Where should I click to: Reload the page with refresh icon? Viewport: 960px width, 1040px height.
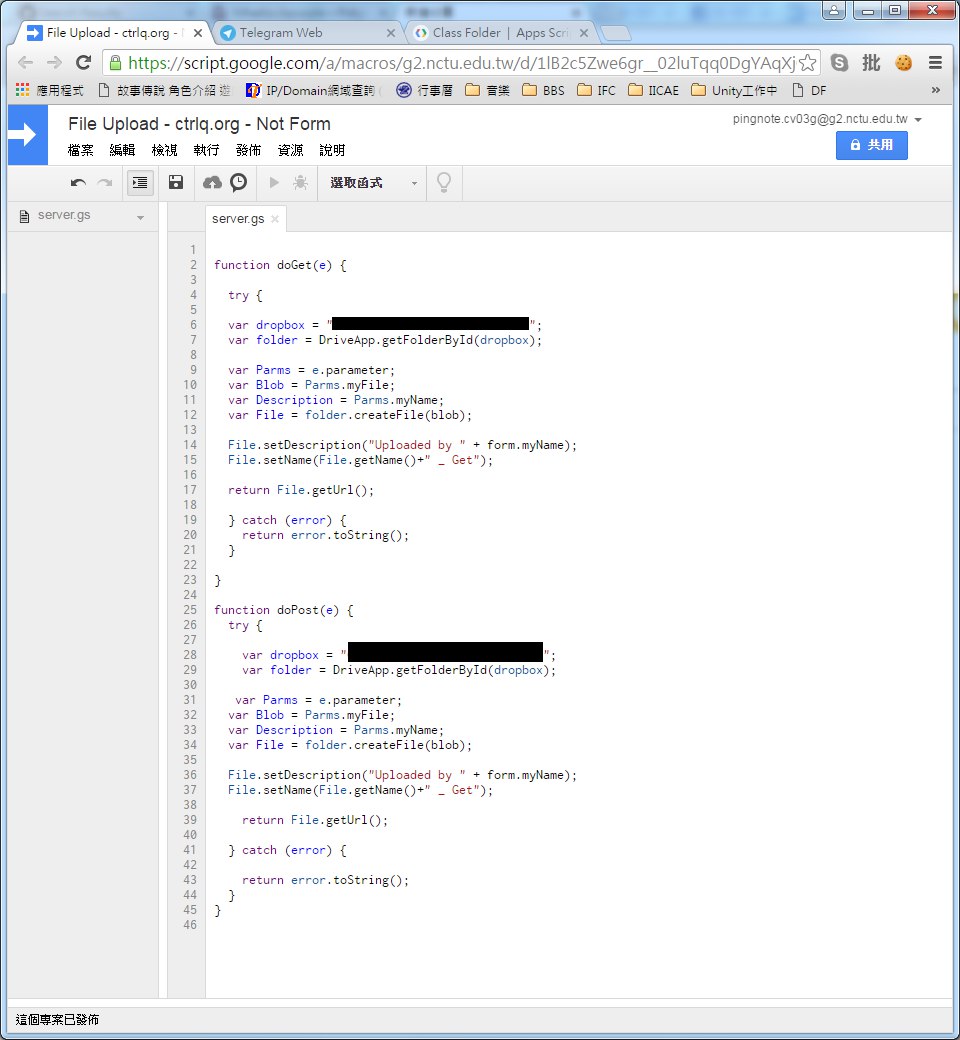click(x=84, y=63)
